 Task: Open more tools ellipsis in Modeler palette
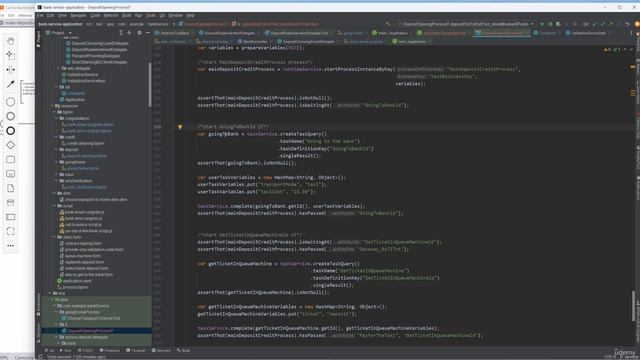[11, 246]
